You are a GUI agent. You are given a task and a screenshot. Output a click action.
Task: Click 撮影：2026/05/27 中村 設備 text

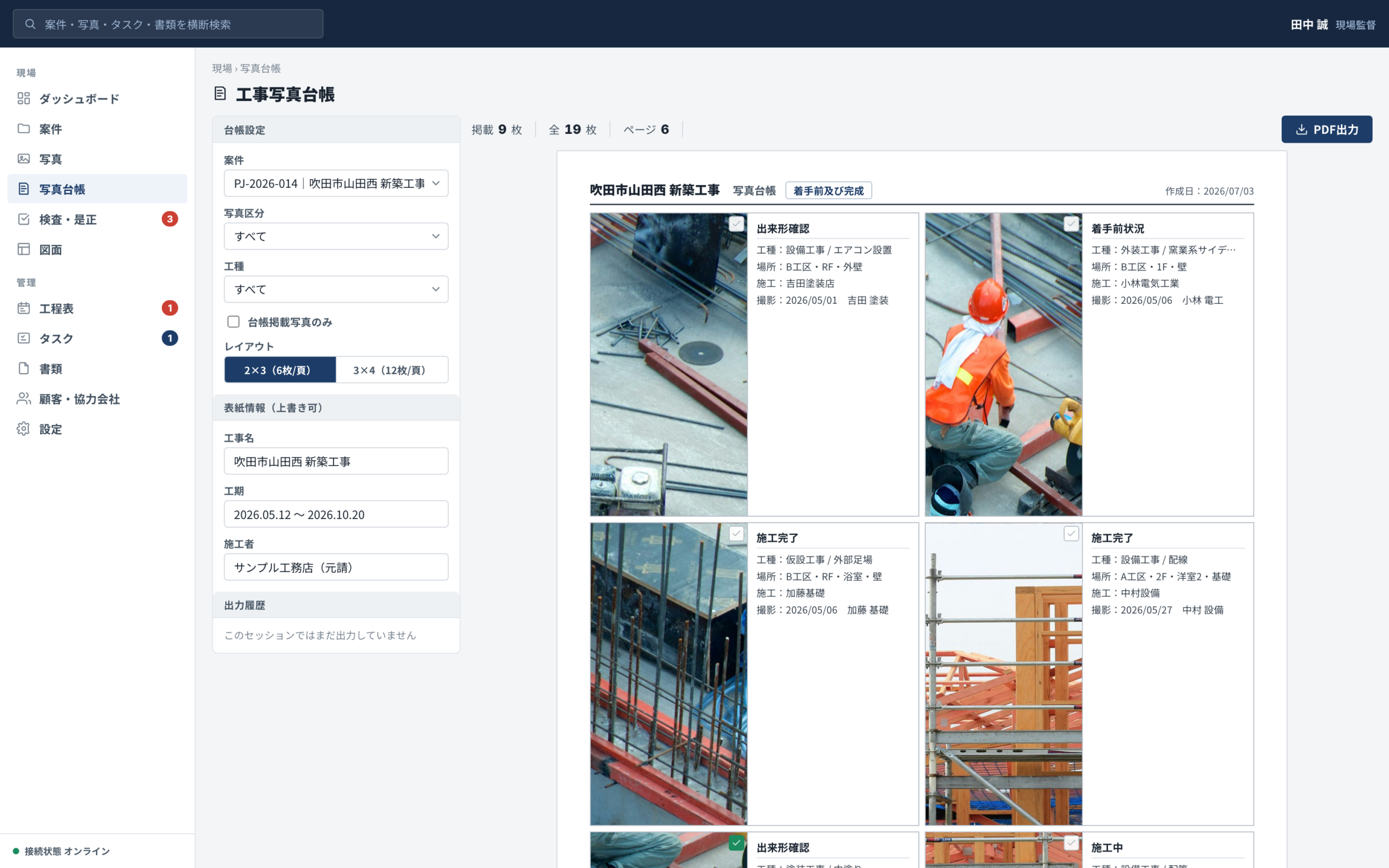pyautogui.click(x=1157, y=610)
